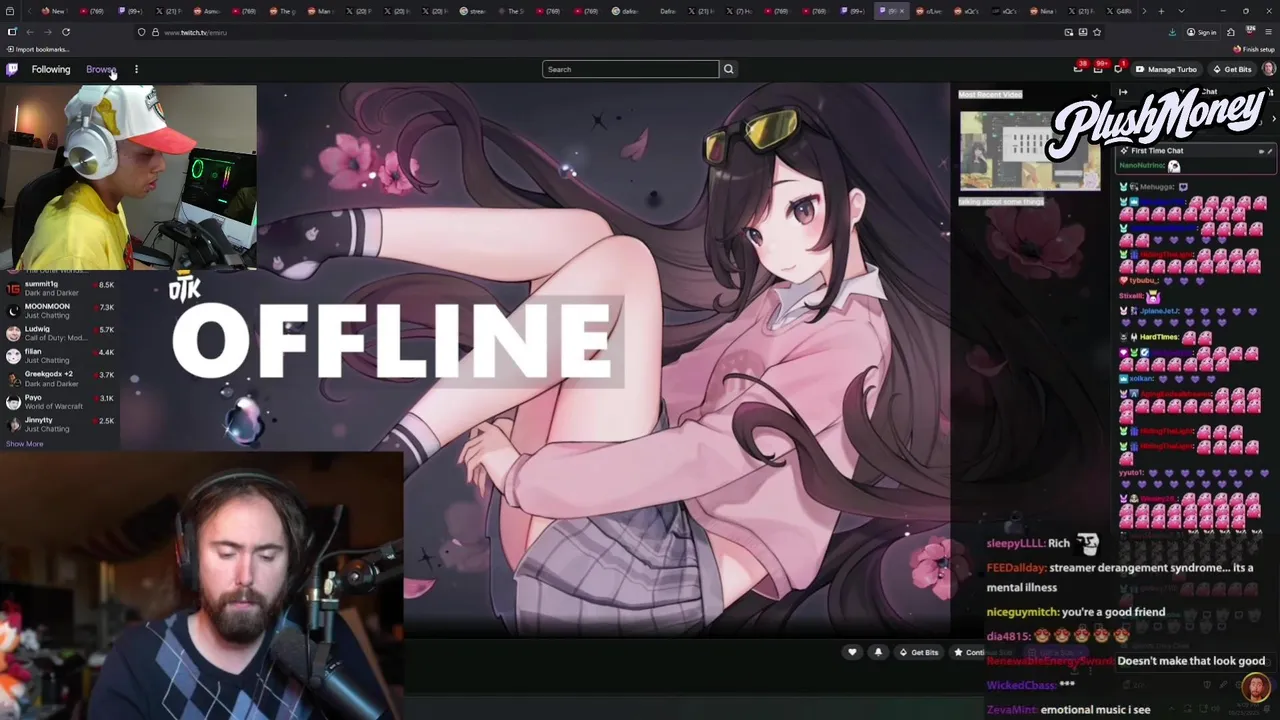Open the tracking protection shield icon
This screenshot has width=1280, height=720.
pos(141,32)
